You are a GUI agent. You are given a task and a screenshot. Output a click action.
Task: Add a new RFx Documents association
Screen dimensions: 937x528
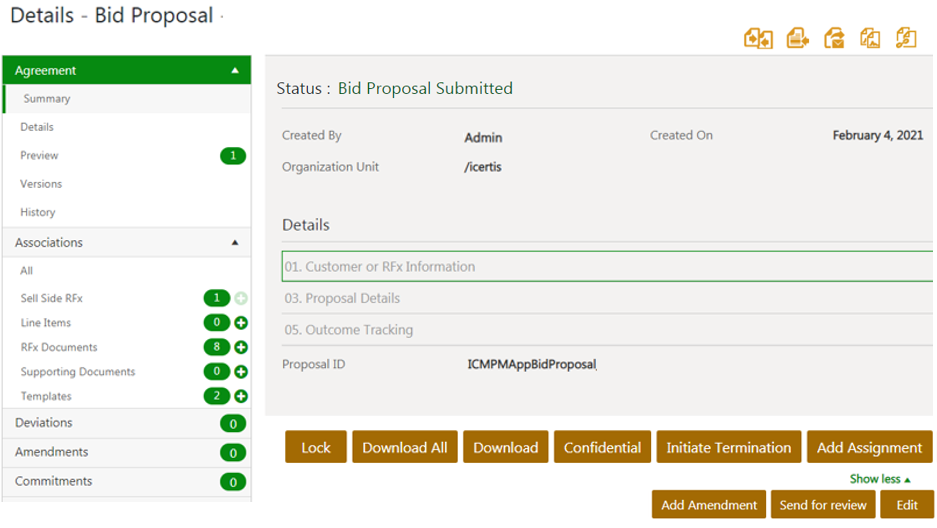pos(241,347)
